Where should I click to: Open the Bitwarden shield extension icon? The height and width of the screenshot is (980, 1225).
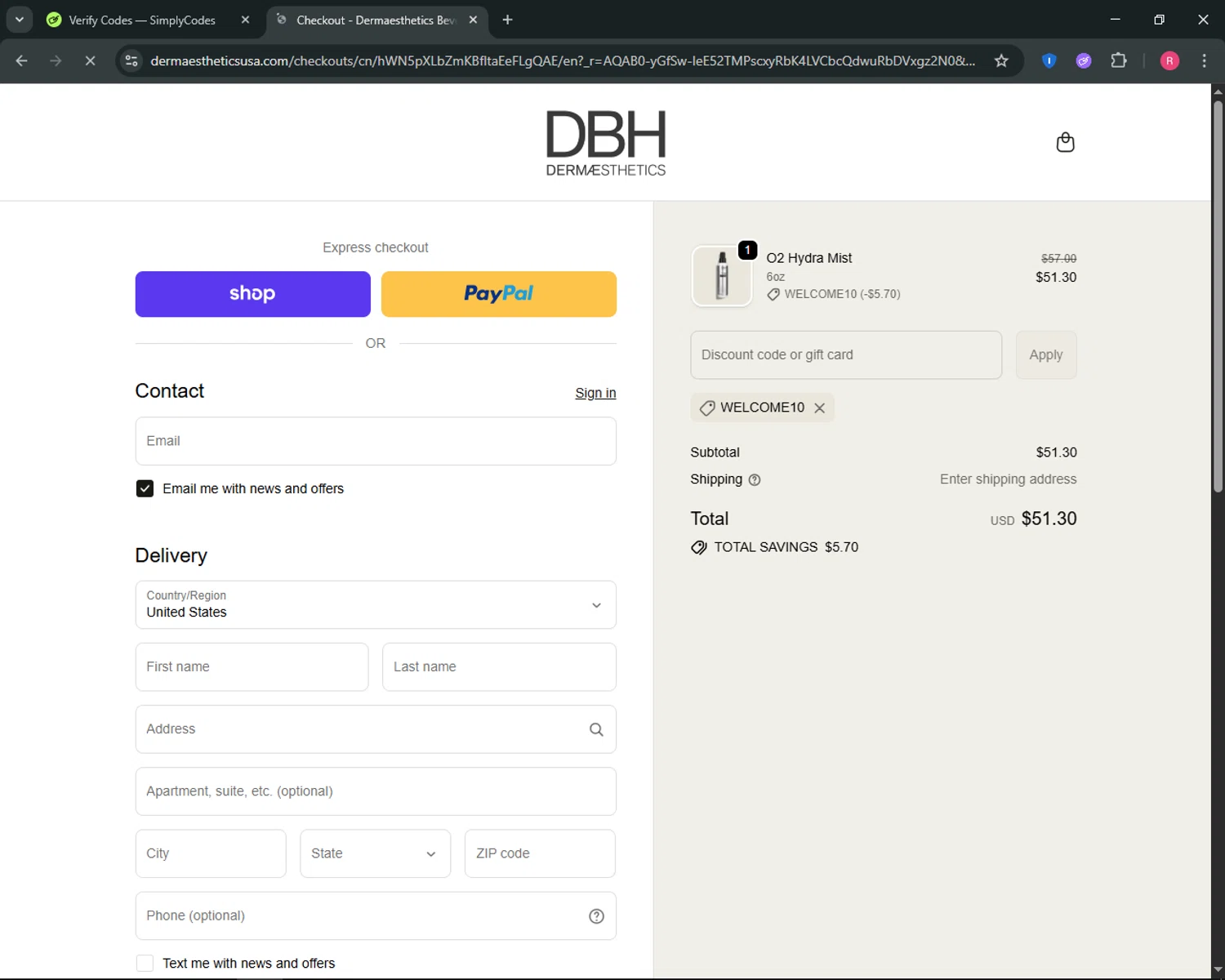click(x=1049, y=60)
